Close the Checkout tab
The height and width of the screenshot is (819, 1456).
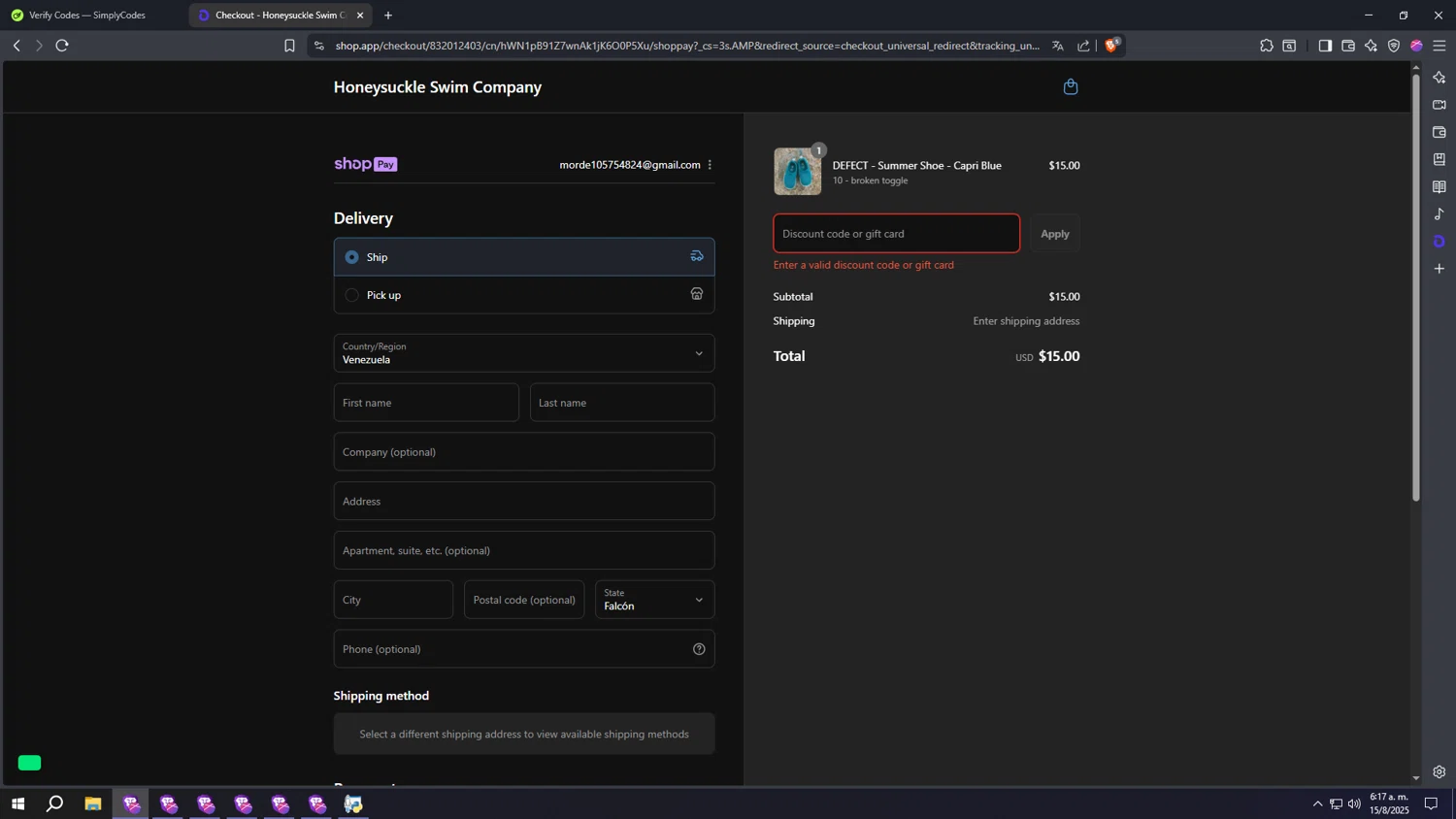tap(360, 16)
